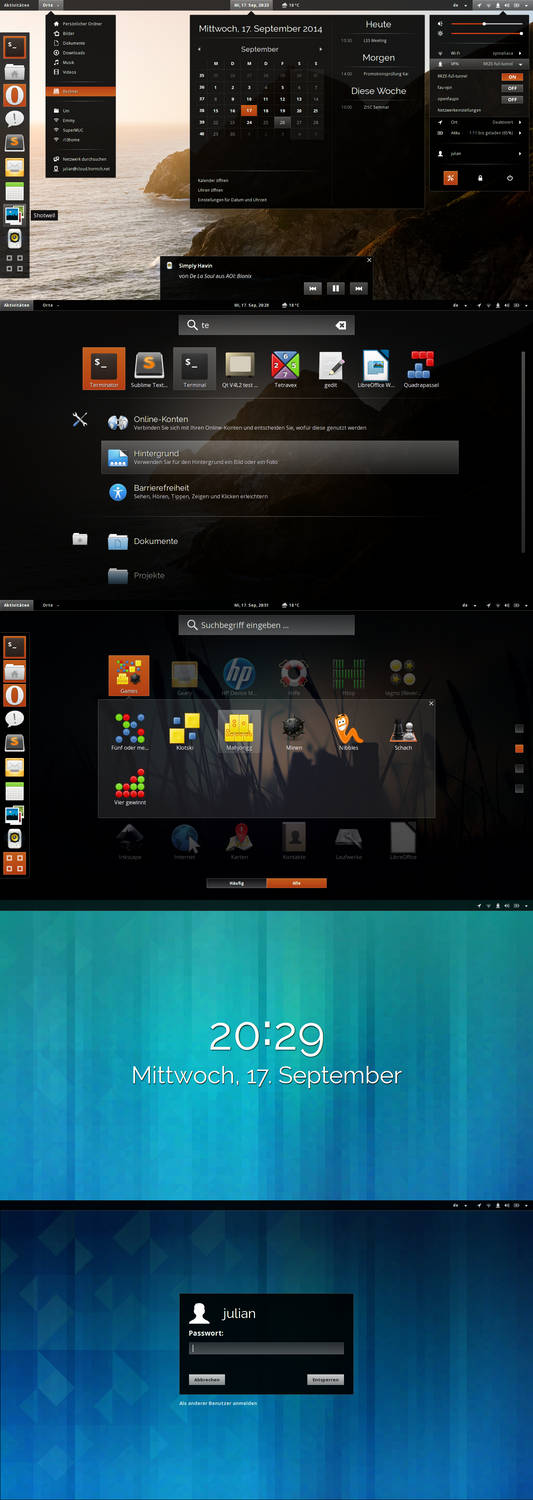Open the Karten maps app
The image size is (533, 1500).
[239, 841]
